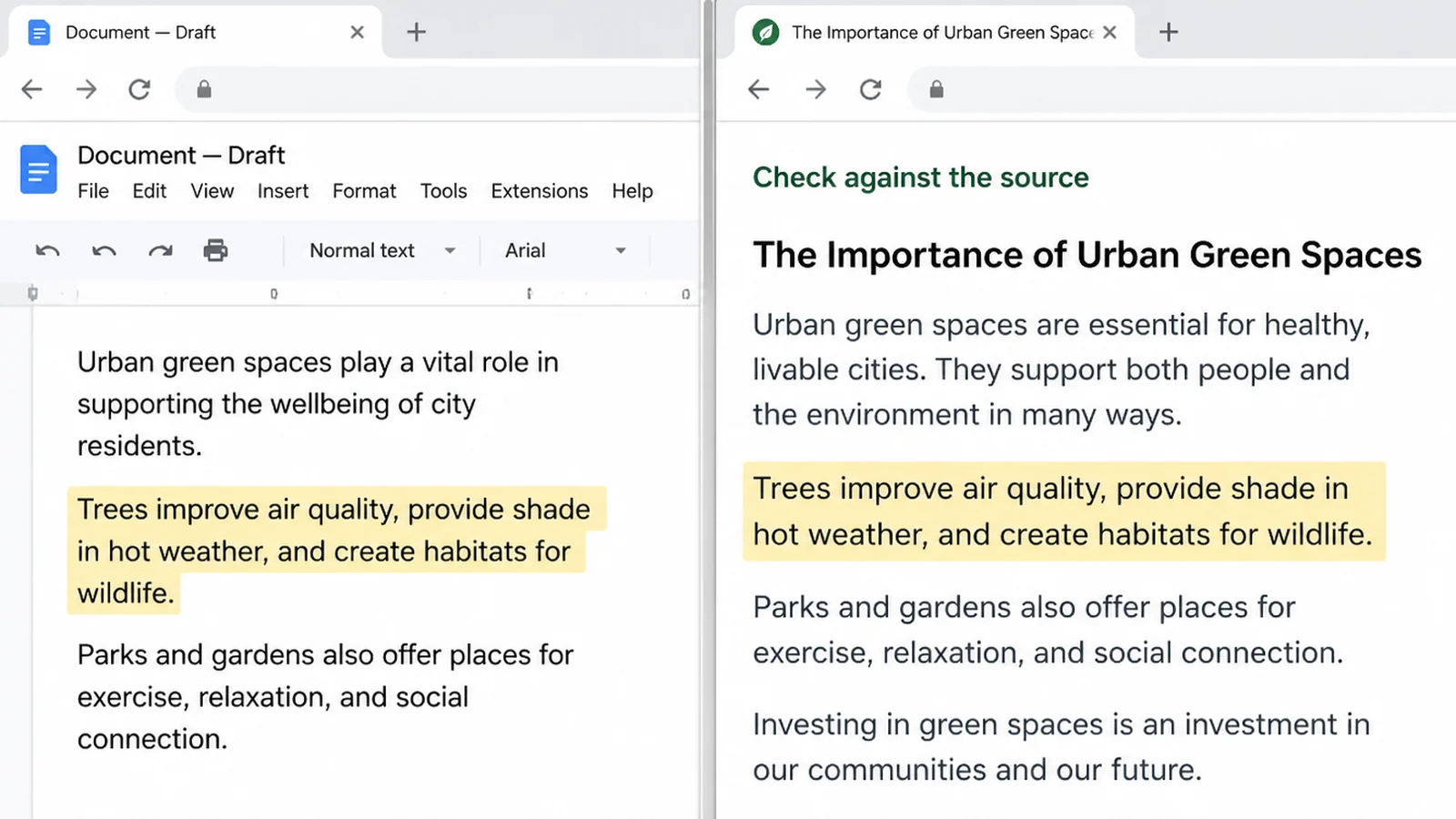Open a new tab in the right browser window

pyautogui.click(x=1168, y=32)
